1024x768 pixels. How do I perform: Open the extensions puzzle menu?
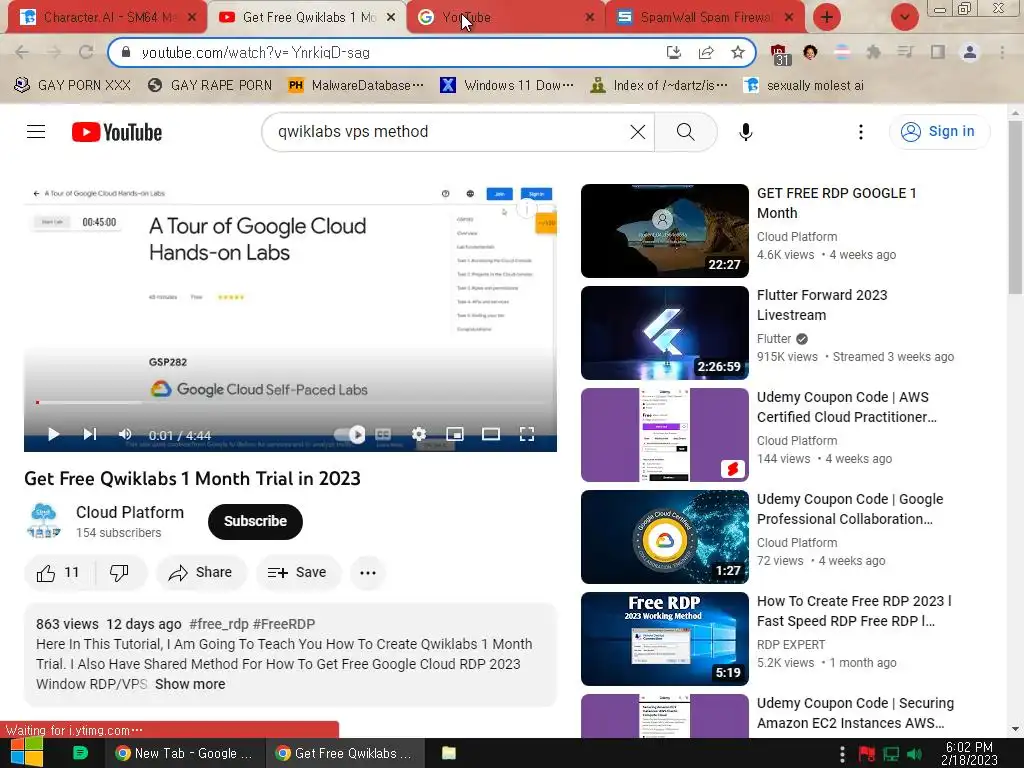click(x=873, y=52)
